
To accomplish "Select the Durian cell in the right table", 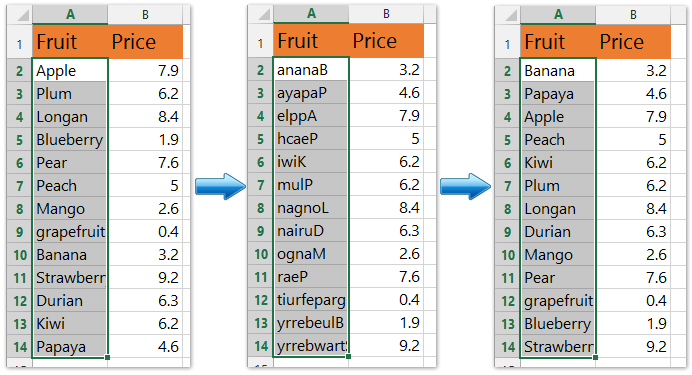I will 558,232.
